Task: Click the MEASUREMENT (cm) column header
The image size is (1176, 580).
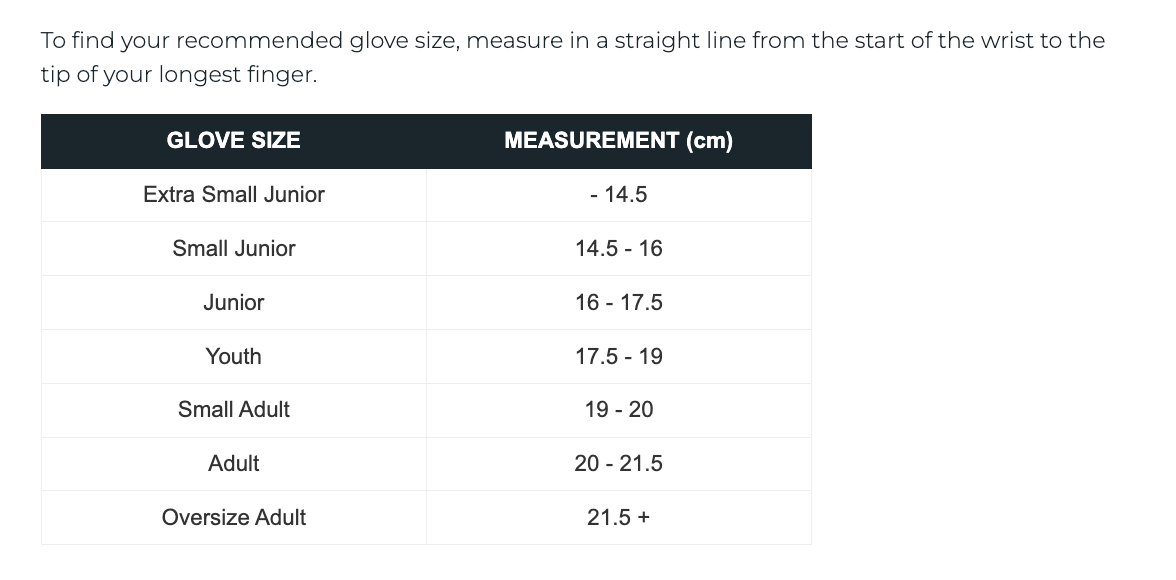Action: click(x=618, y=141)
